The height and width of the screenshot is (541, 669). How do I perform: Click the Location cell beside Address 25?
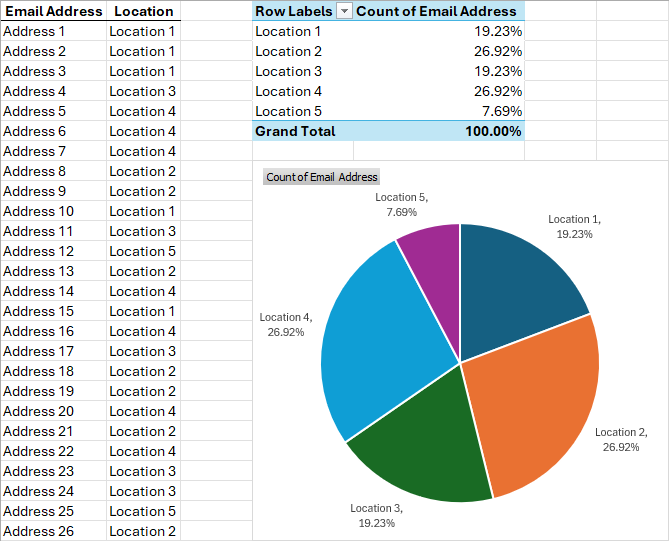tap(143, 512)
